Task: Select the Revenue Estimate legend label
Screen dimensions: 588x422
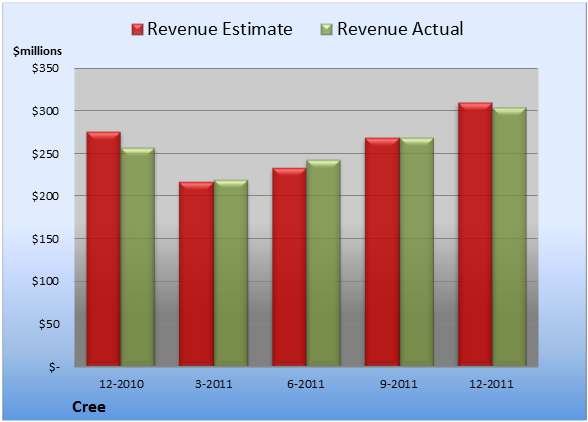Action: coord(220,29)
